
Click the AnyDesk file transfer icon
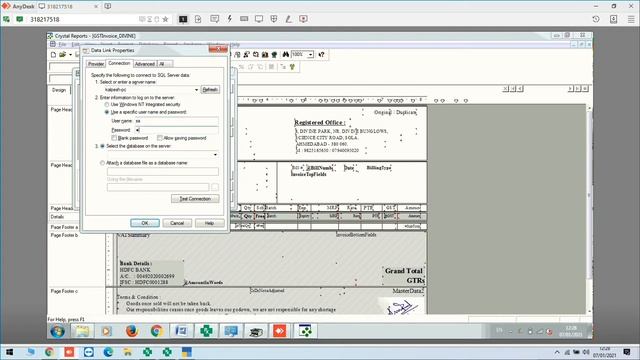click(198, 19)
